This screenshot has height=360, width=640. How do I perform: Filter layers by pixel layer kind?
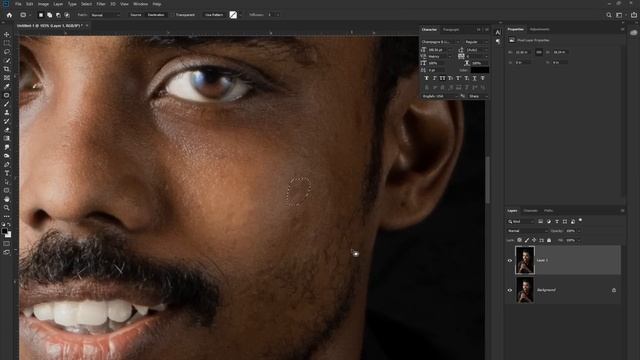(x=540, y=221)
